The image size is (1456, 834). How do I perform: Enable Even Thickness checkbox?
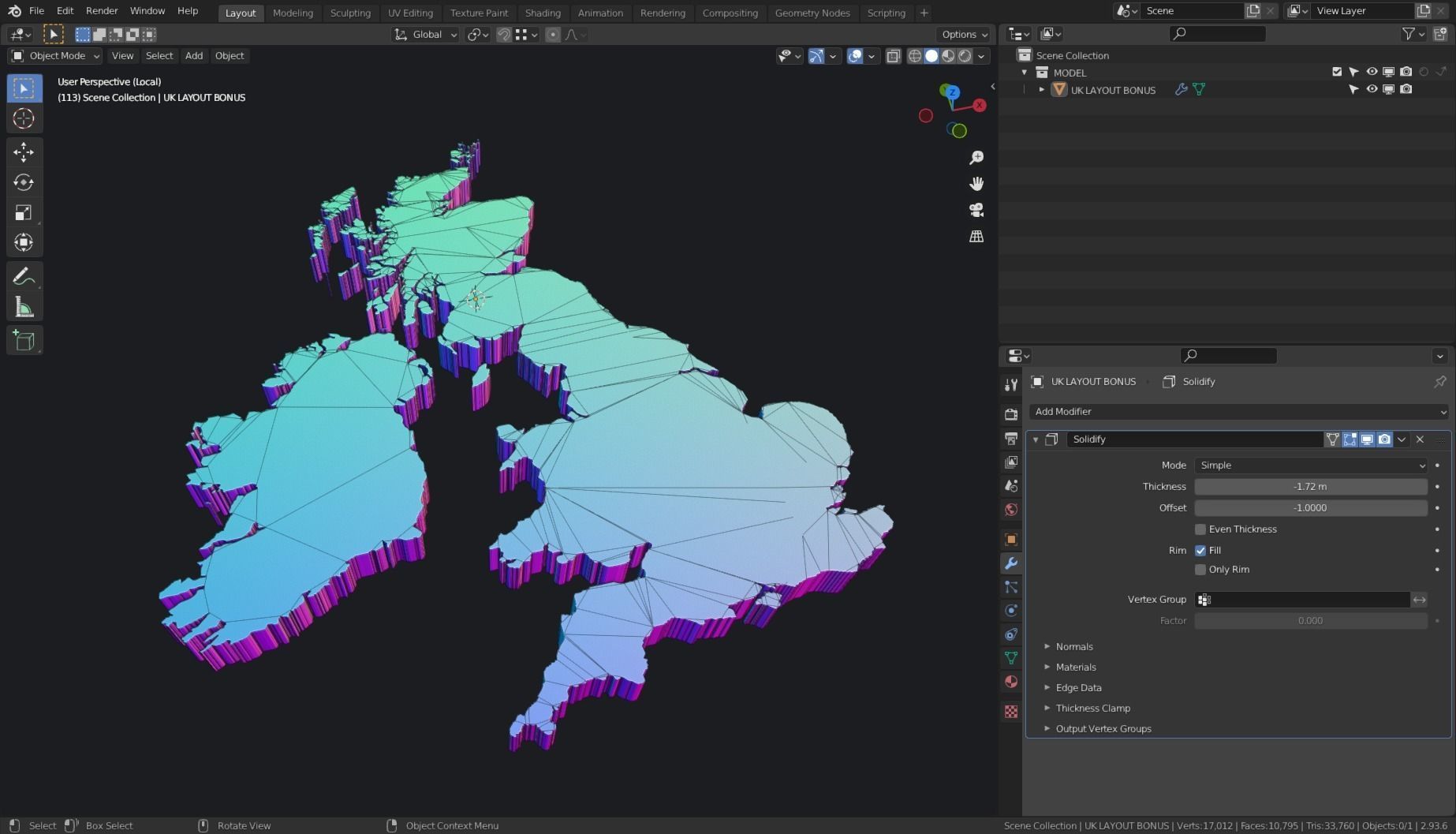coord(1200,529)
